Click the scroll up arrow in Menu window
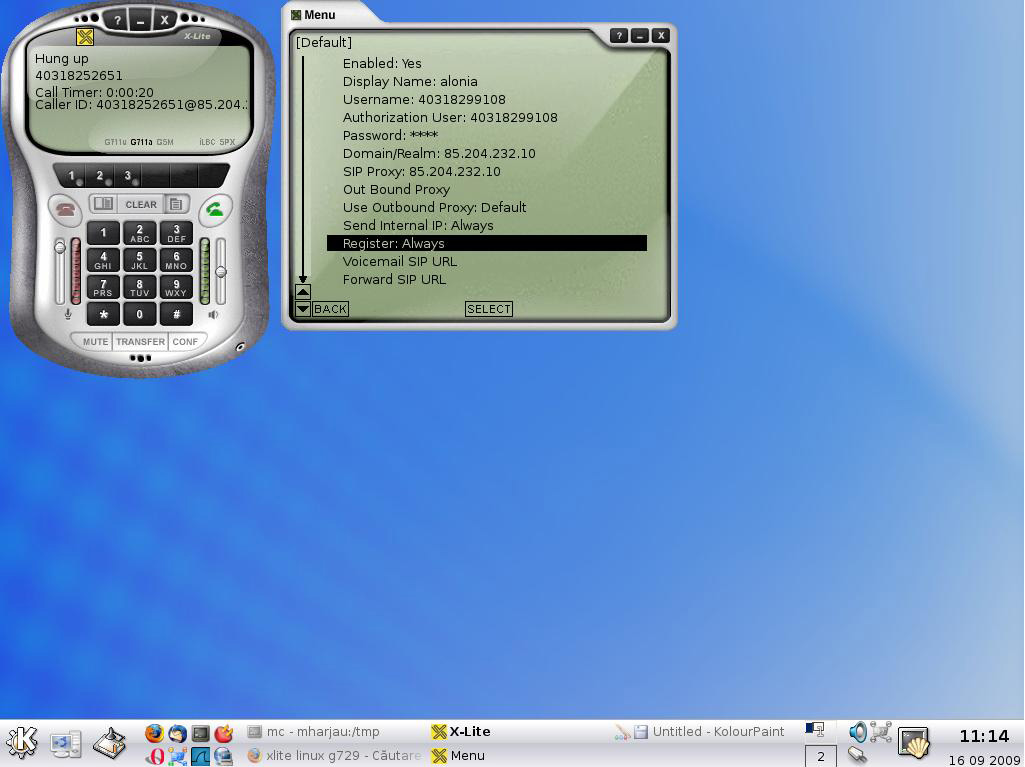Image resolution: width=1025 pixels, height=767 pixels. tap(303, 292)
